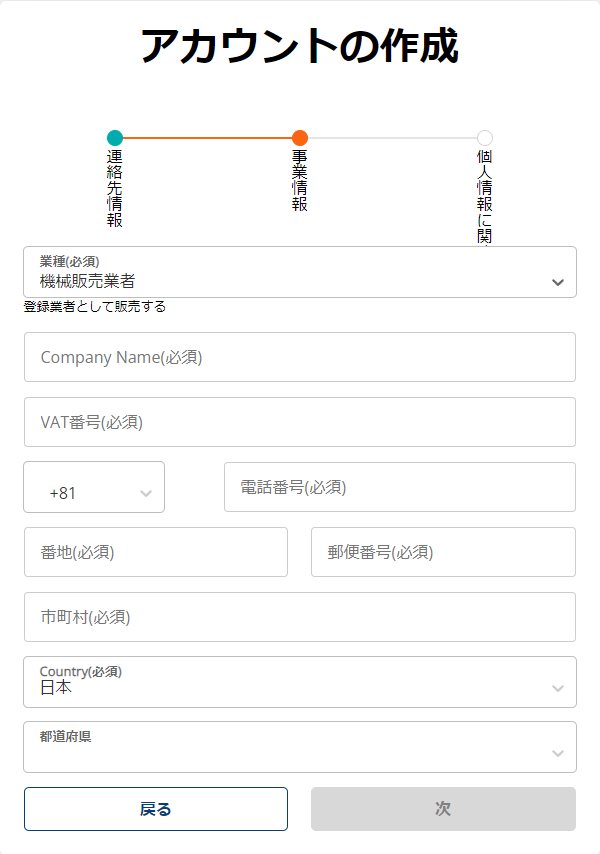Click the 電話番号 phone number field
This screenshot has height=854, width=600.
[x=400, y=487]
